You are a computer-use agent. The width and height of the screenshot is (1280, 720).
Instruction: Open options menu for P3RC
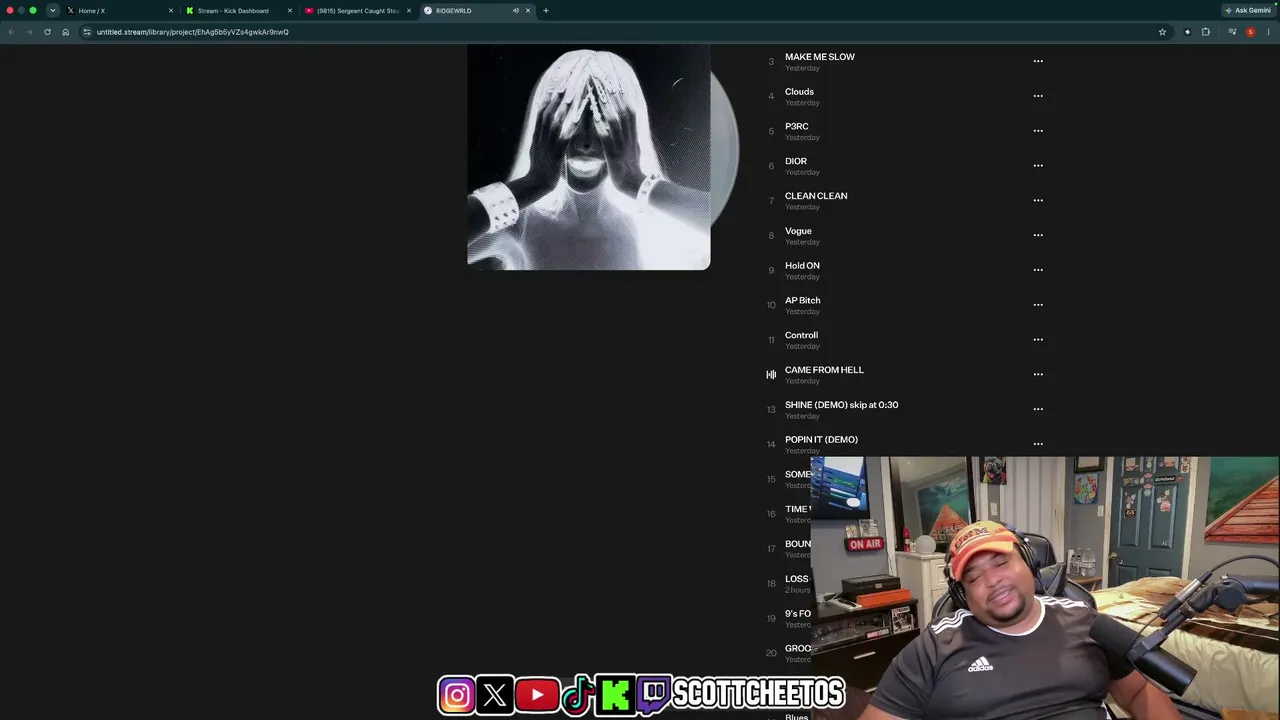(1038, 131)
